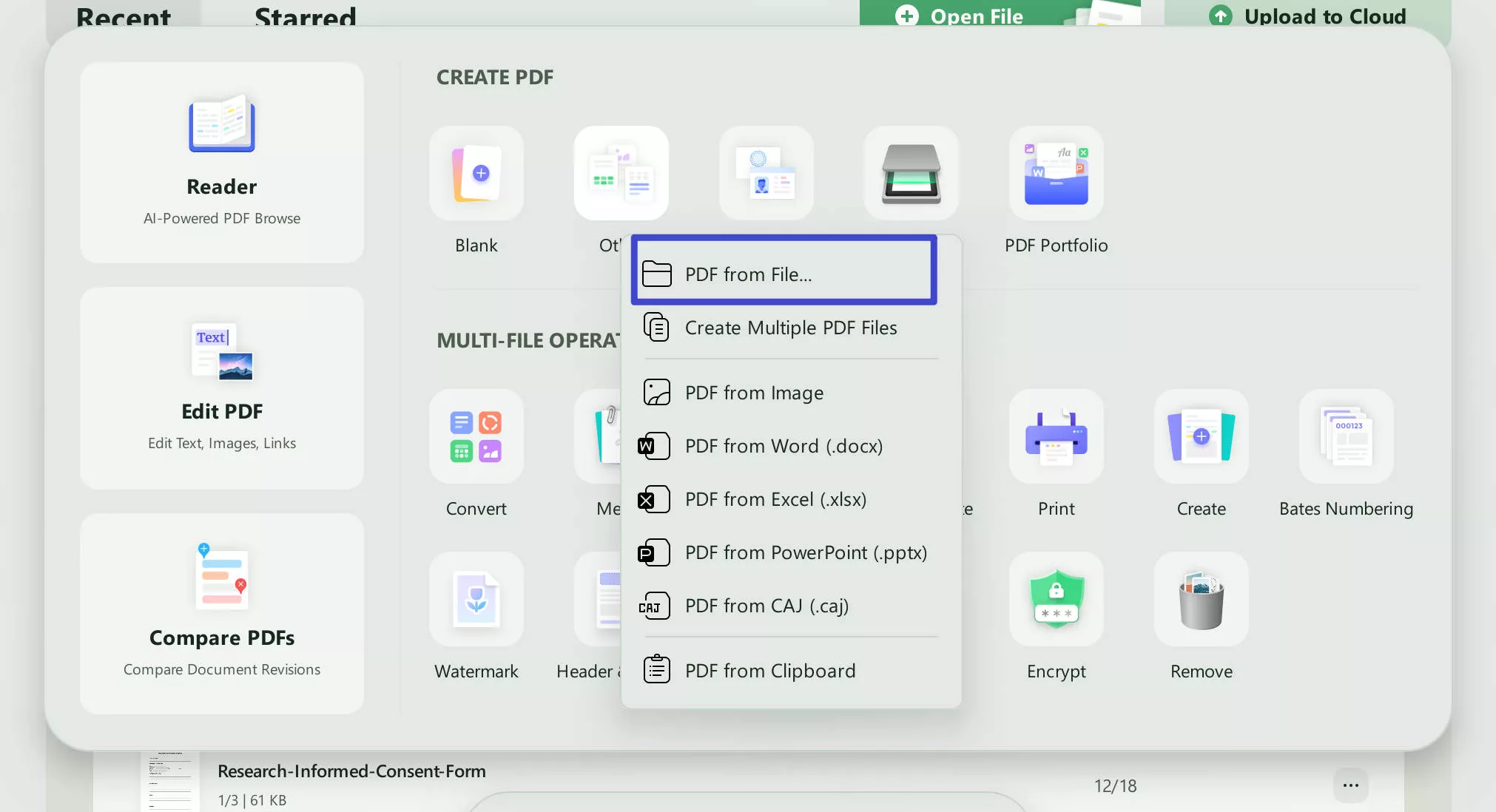Switch to the Starred tab
Screen dimensions: 1496x812
point(305,16)
